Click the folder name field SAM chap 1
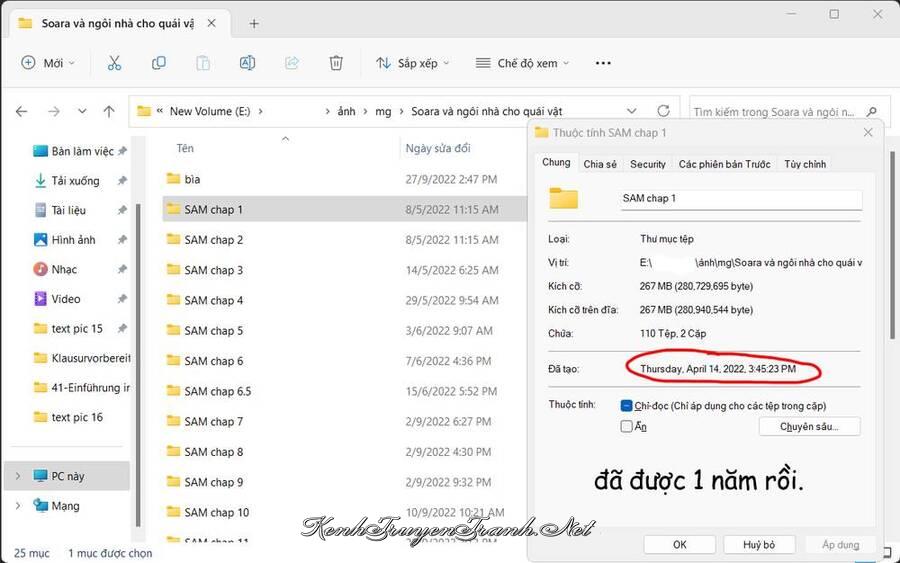Image resolution: width=900 pixels, height=563 pixels. [741, 199]
